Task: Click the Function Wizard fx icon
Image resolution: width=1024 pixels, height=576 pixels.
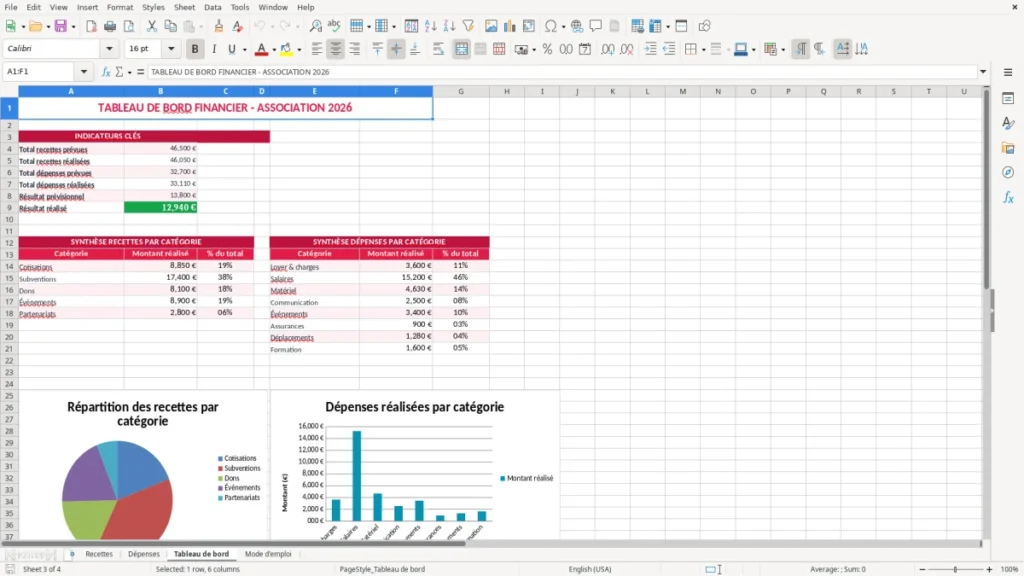Action: (106, 72)
